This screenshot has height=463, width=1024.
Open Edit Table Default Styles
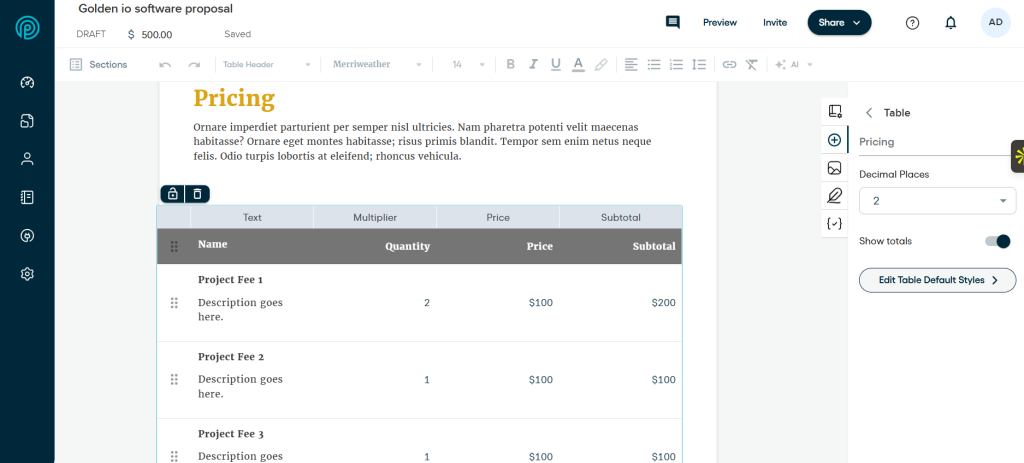[937, 280]
